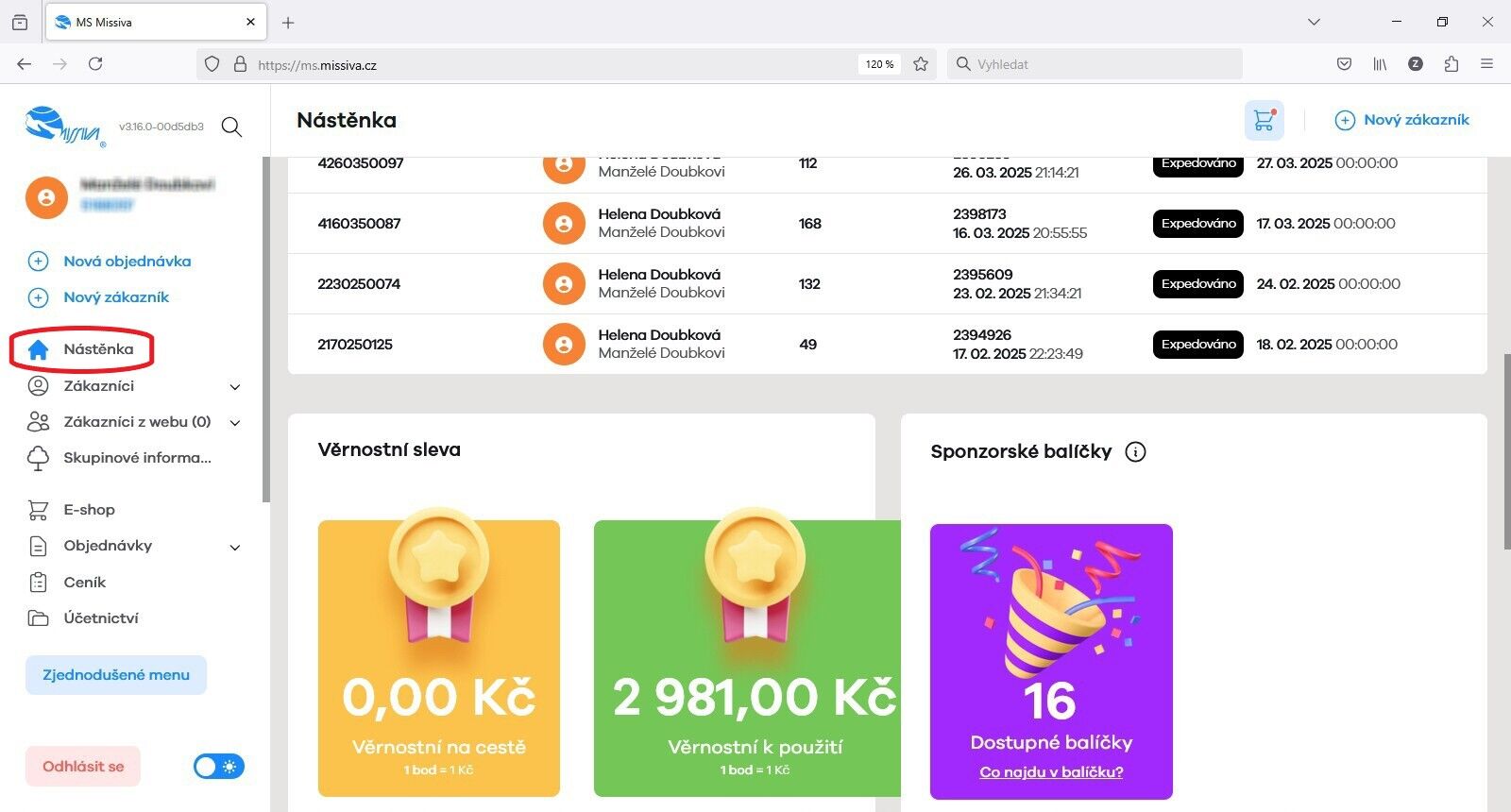Click order number 4160350087
Screen dimensions: 1511x812
click(359, 224)
